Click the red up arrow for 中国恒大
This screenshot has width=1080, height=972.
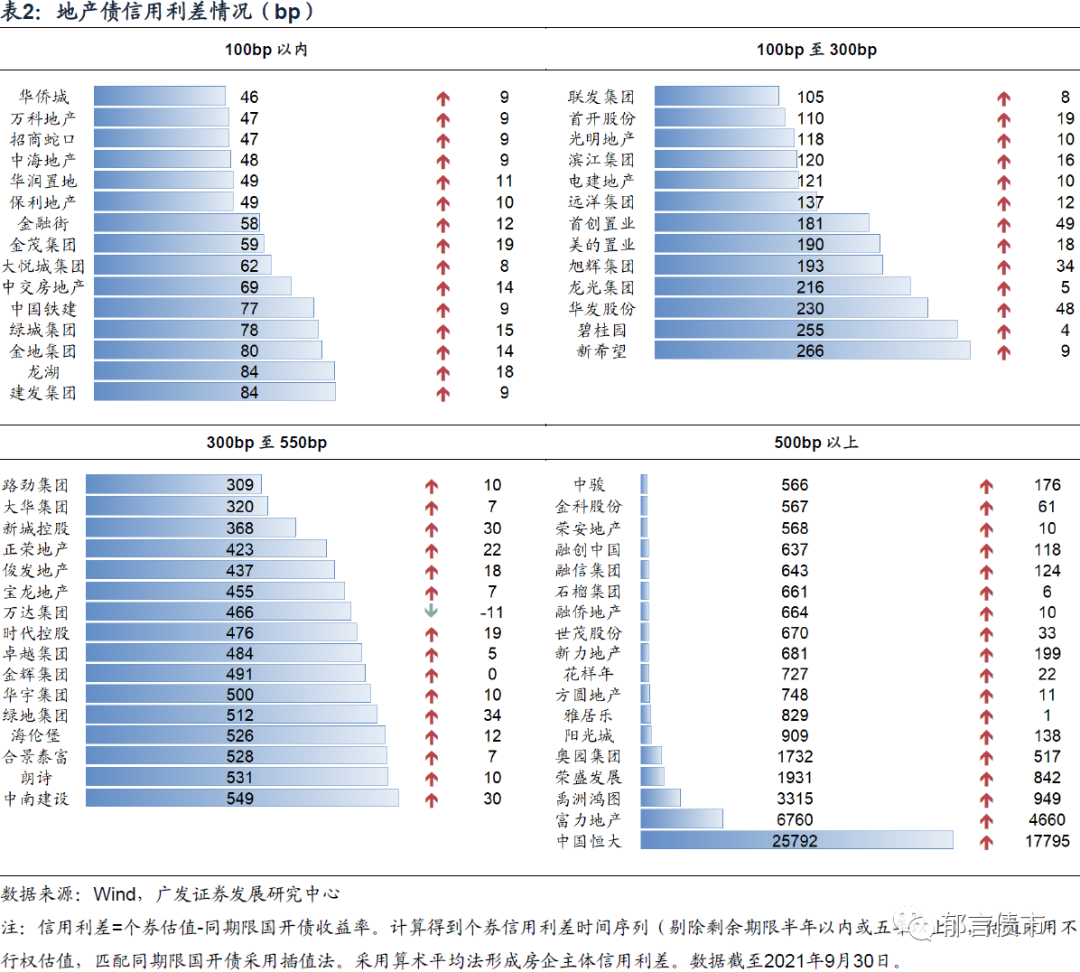986,842
